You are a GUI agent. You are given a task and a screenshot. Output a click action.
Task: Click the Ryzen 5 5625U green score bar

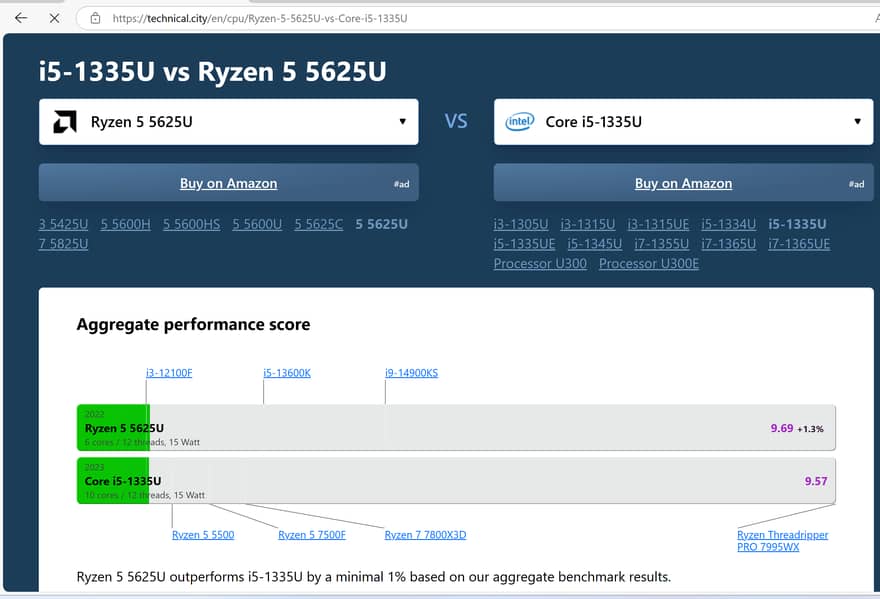(112, 428)
